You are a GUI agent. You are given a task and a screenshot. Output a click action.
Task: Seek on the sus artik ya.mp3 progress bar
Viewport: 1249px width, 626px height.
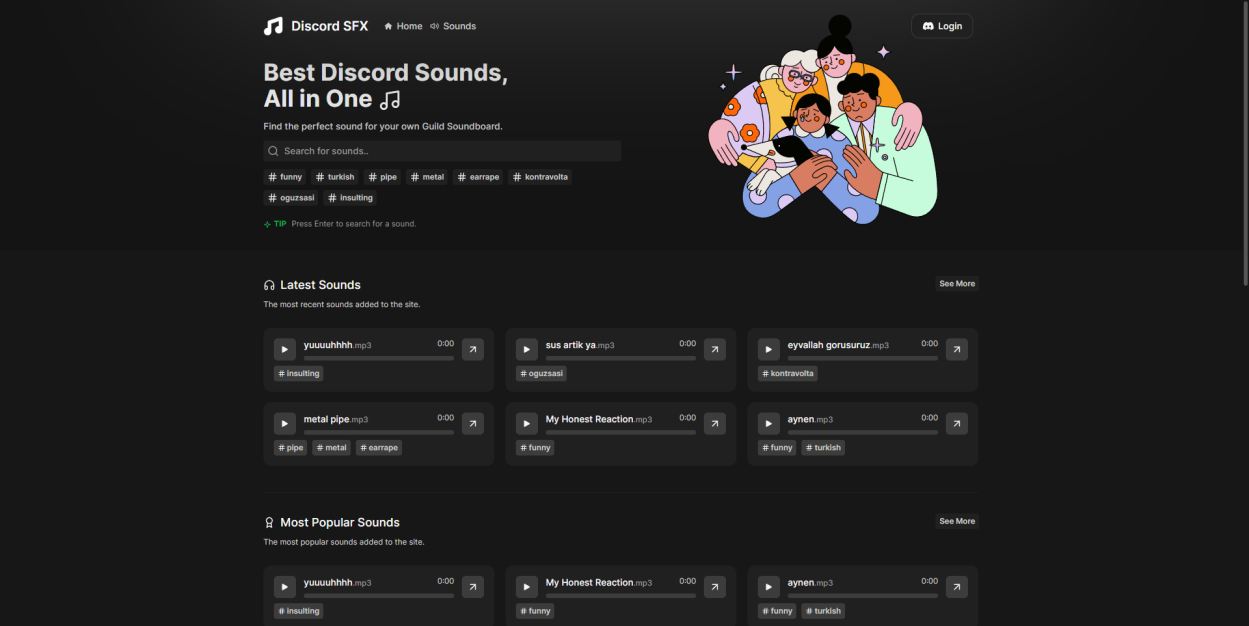coord(621,358)
